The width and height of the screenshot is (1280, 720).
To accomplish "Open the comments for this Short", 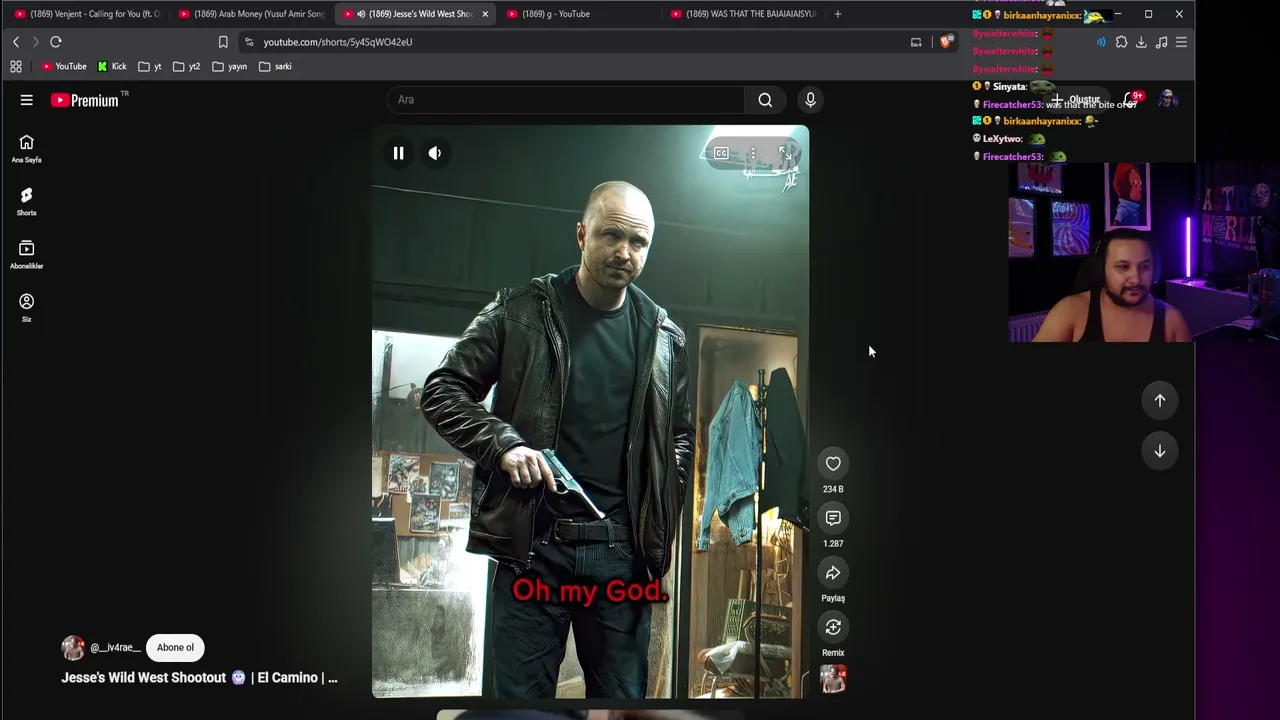I will [833, 518].
